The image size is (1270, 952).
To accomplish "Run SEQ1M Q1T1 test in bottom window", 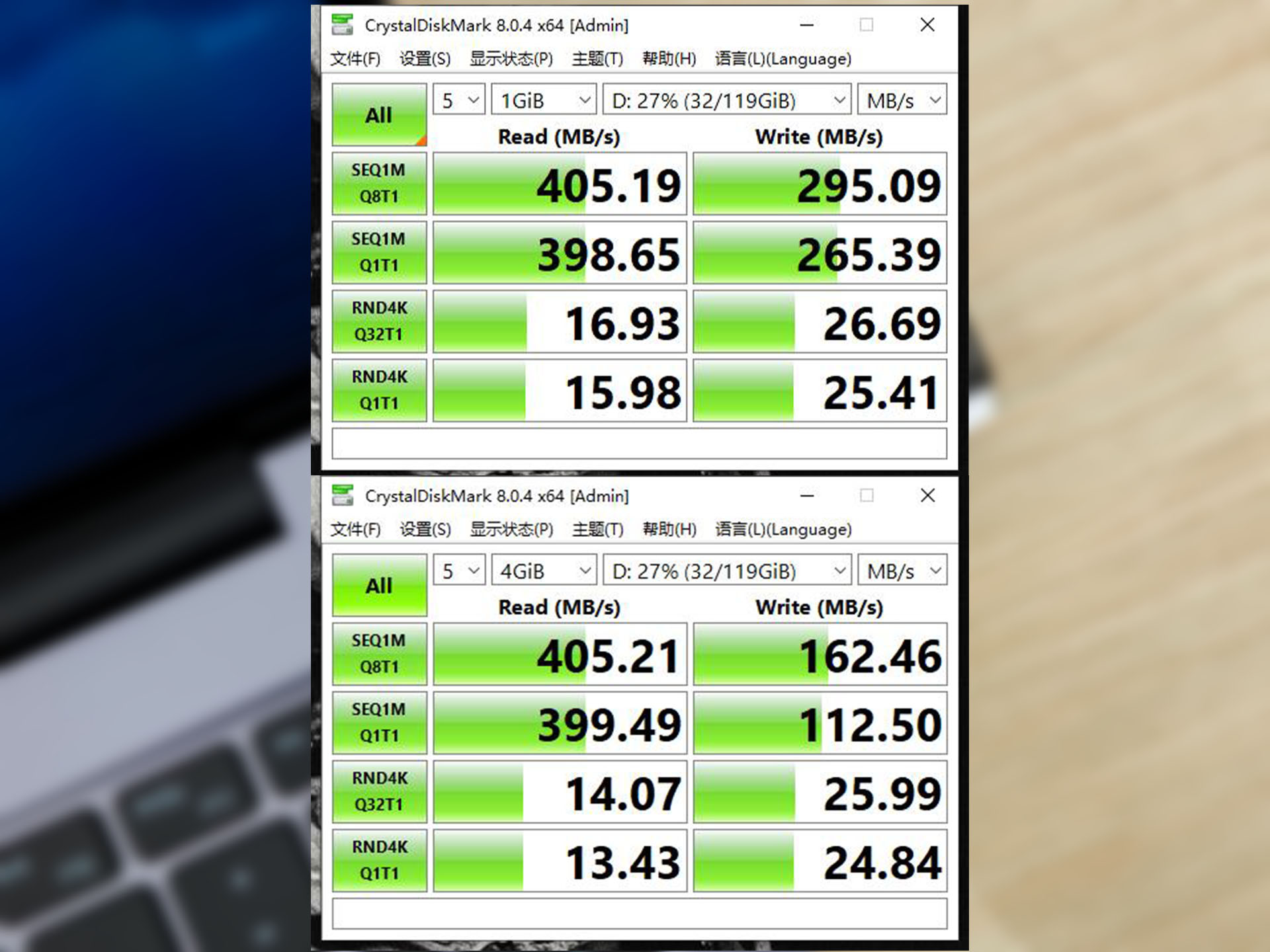I will pyautogui.click(x=379, y=723).
